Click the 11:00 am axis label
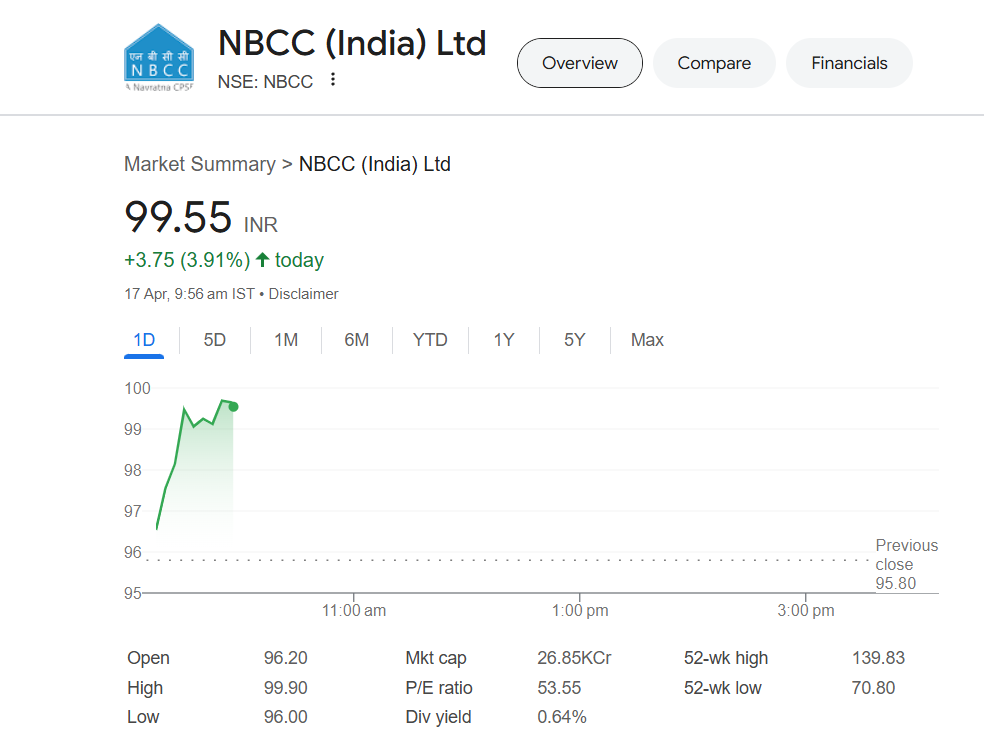Screen dimensions: 984x739 (x=354, y=610)
